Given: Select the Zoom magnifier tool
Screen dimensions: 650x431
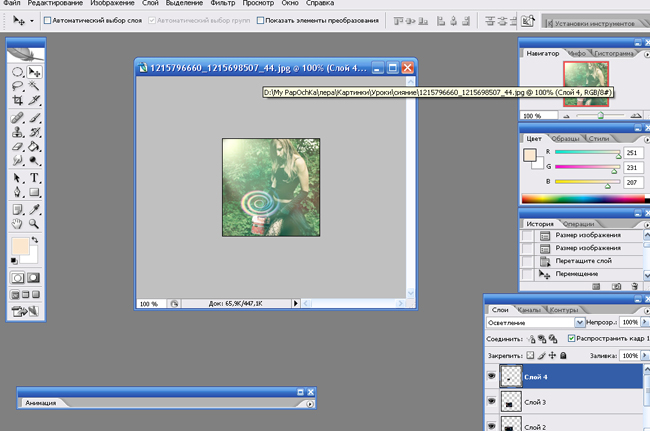Looking at the screenshot, I should pos(34,224).
